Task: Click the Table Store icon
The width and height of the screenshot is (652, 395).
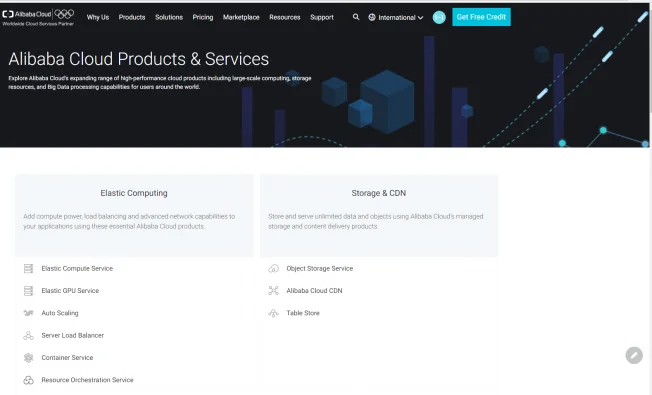Action: tap(273, 313)
